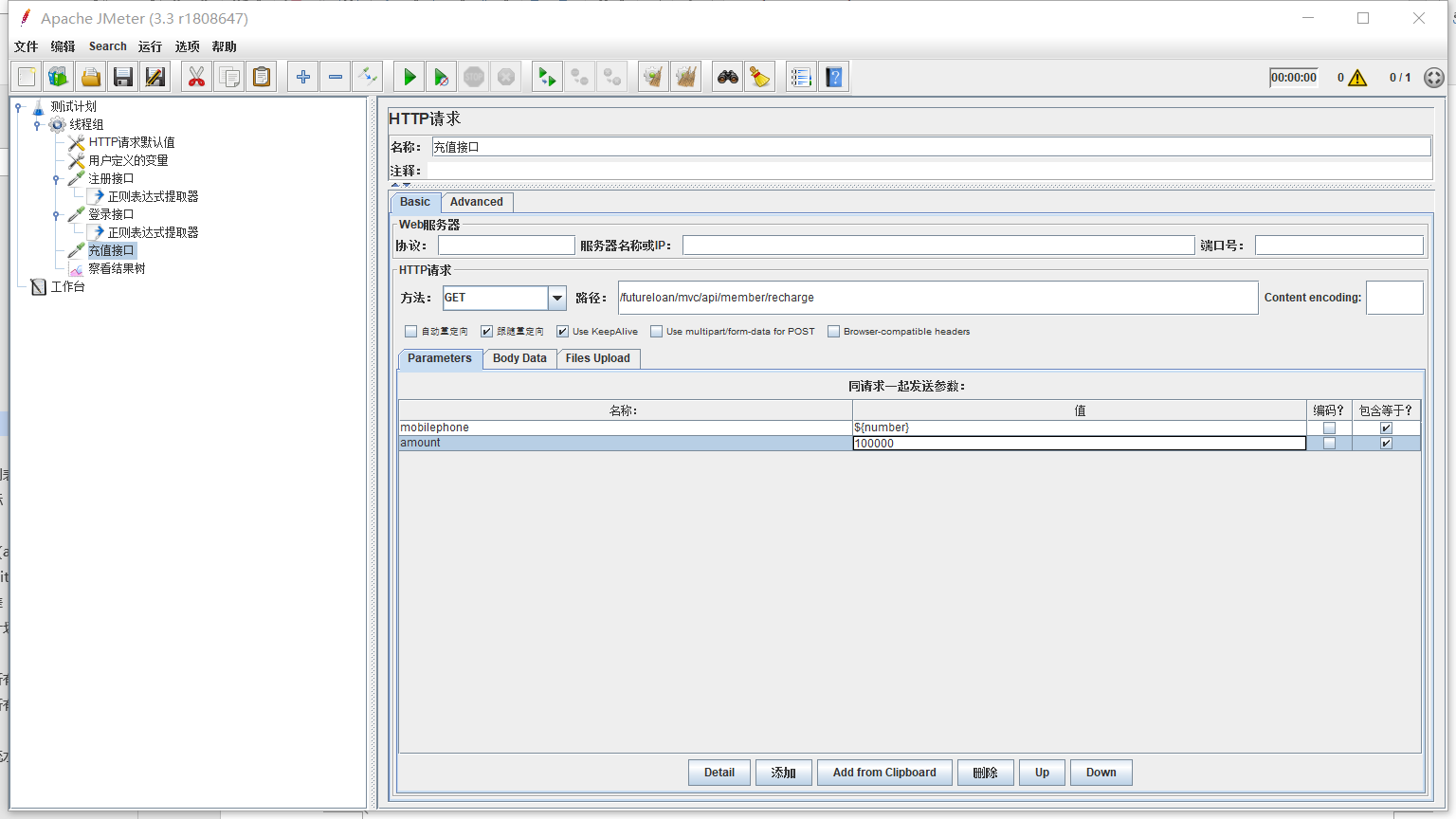This screenshot has height=819, width=1456.
Task: Toggle 包含等于 checkbox in the mobilephone row
Action: coord(1386,428)
